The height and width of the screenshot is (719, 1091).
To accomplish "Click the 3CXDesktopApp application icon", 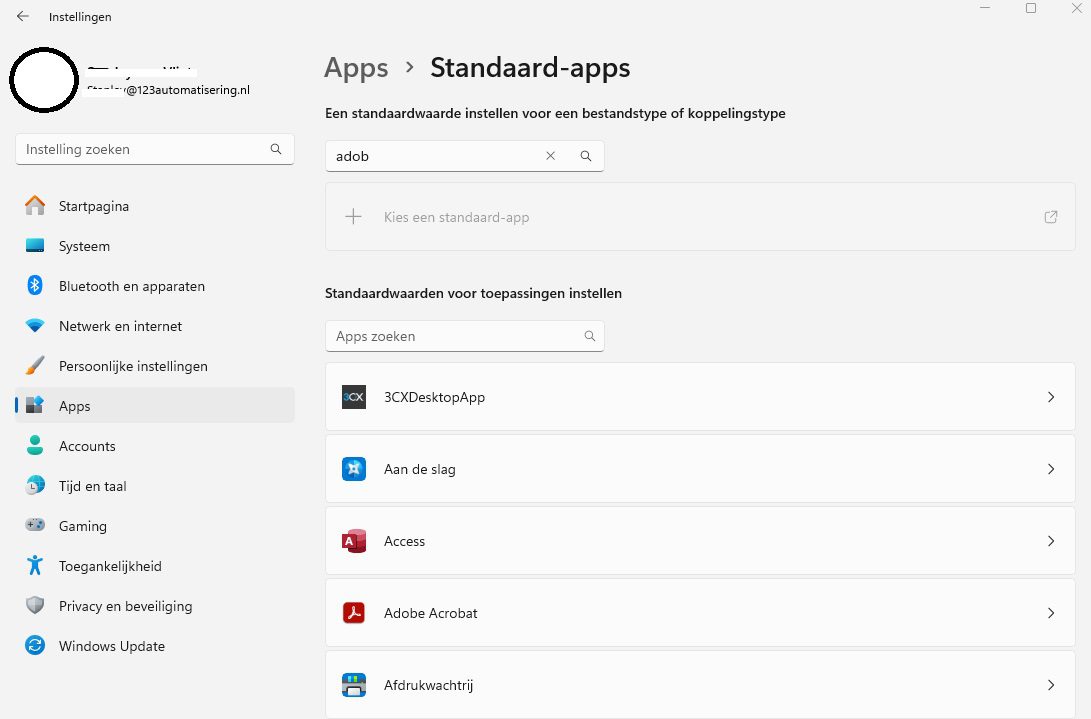I will point(354,397).
